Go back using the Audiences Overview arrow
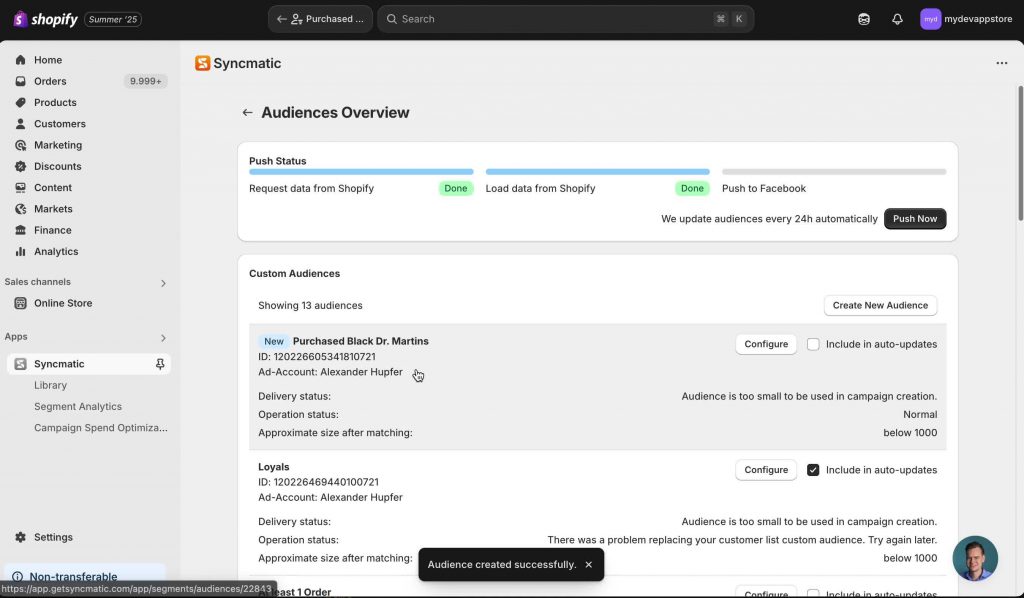The width and height of the screenshot is (1024, 598). pyautogui.click(x=247, y=112)
